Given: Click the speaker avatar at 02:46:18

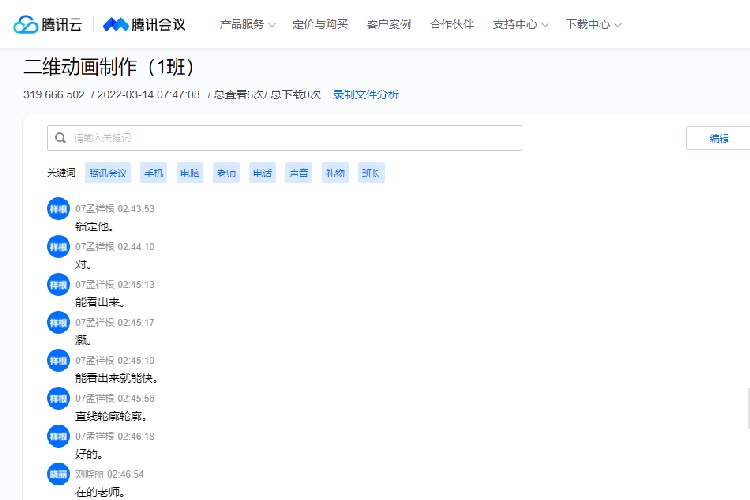Looking at the screenshot, I should click(58, 436).
